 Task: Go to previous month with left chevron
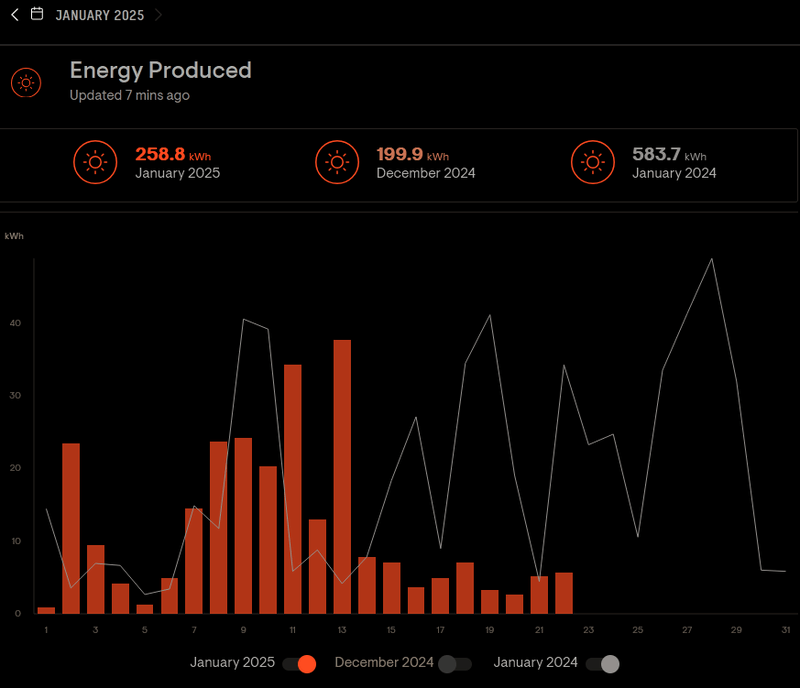tap(15, 15)
